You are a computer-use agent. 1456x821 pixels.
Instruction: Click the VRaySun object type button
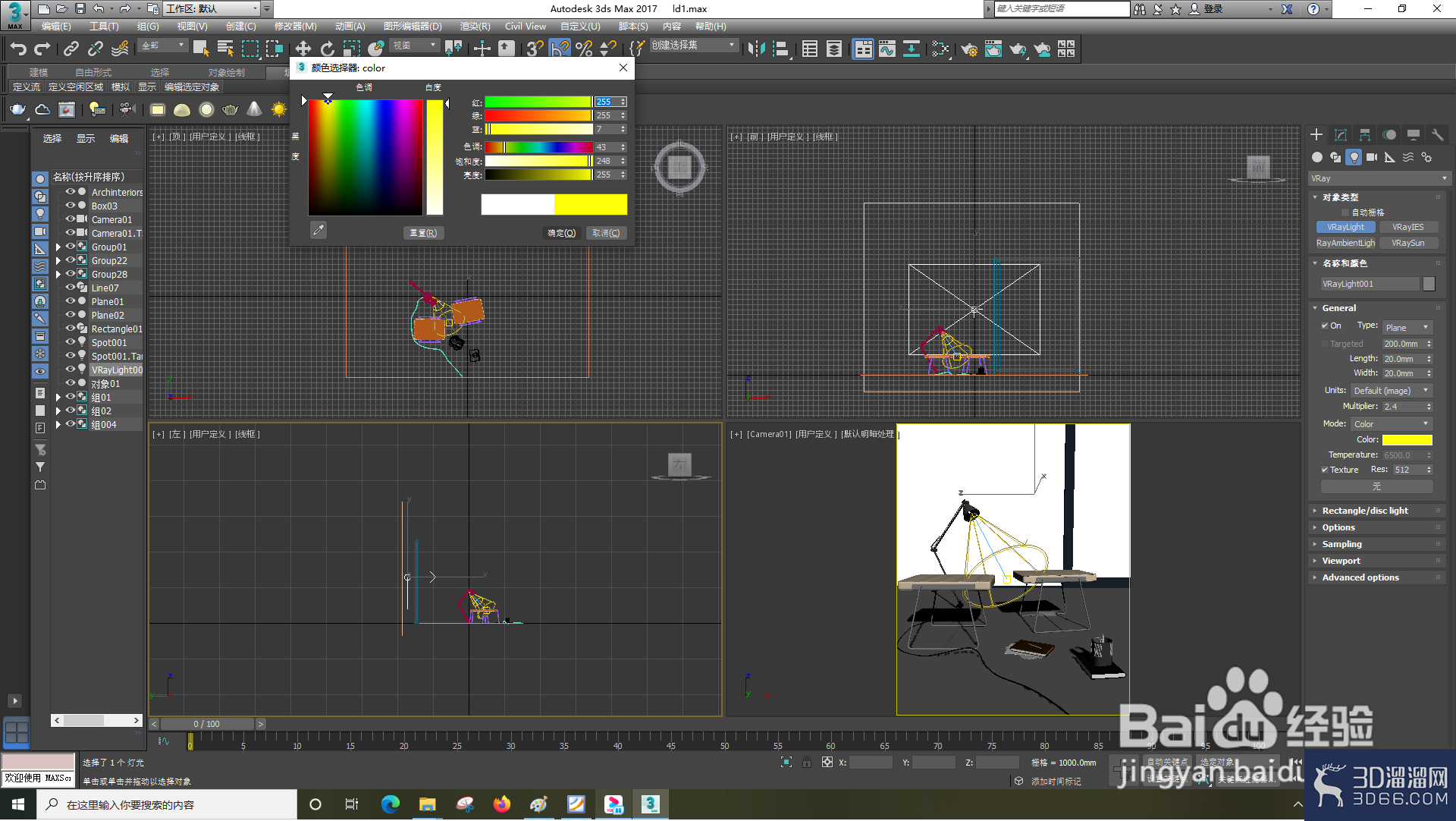pos(1408,244)
